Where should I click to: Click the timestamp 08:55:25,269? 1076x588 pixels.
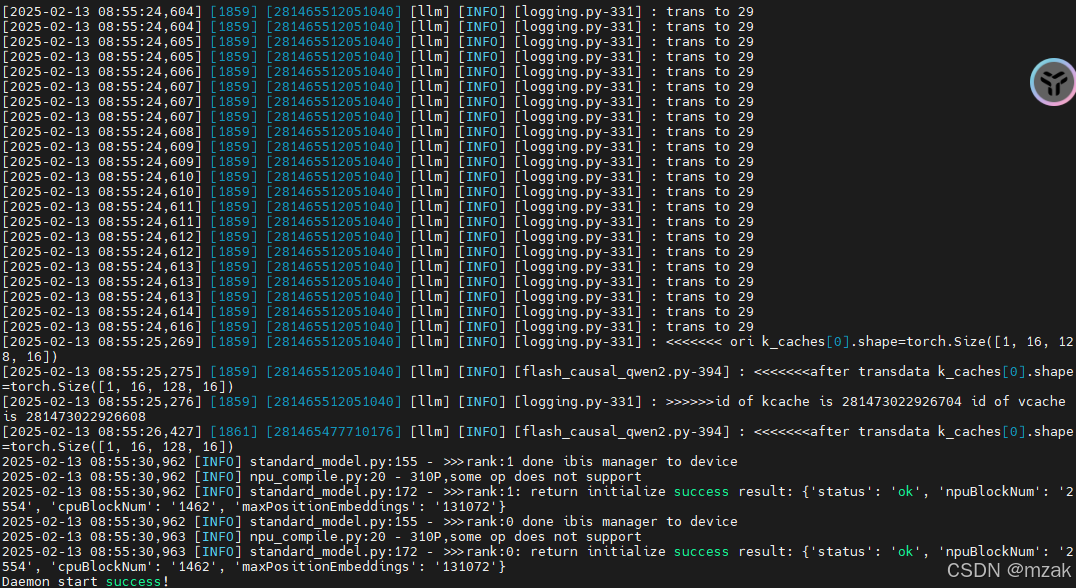pos(148,342)
